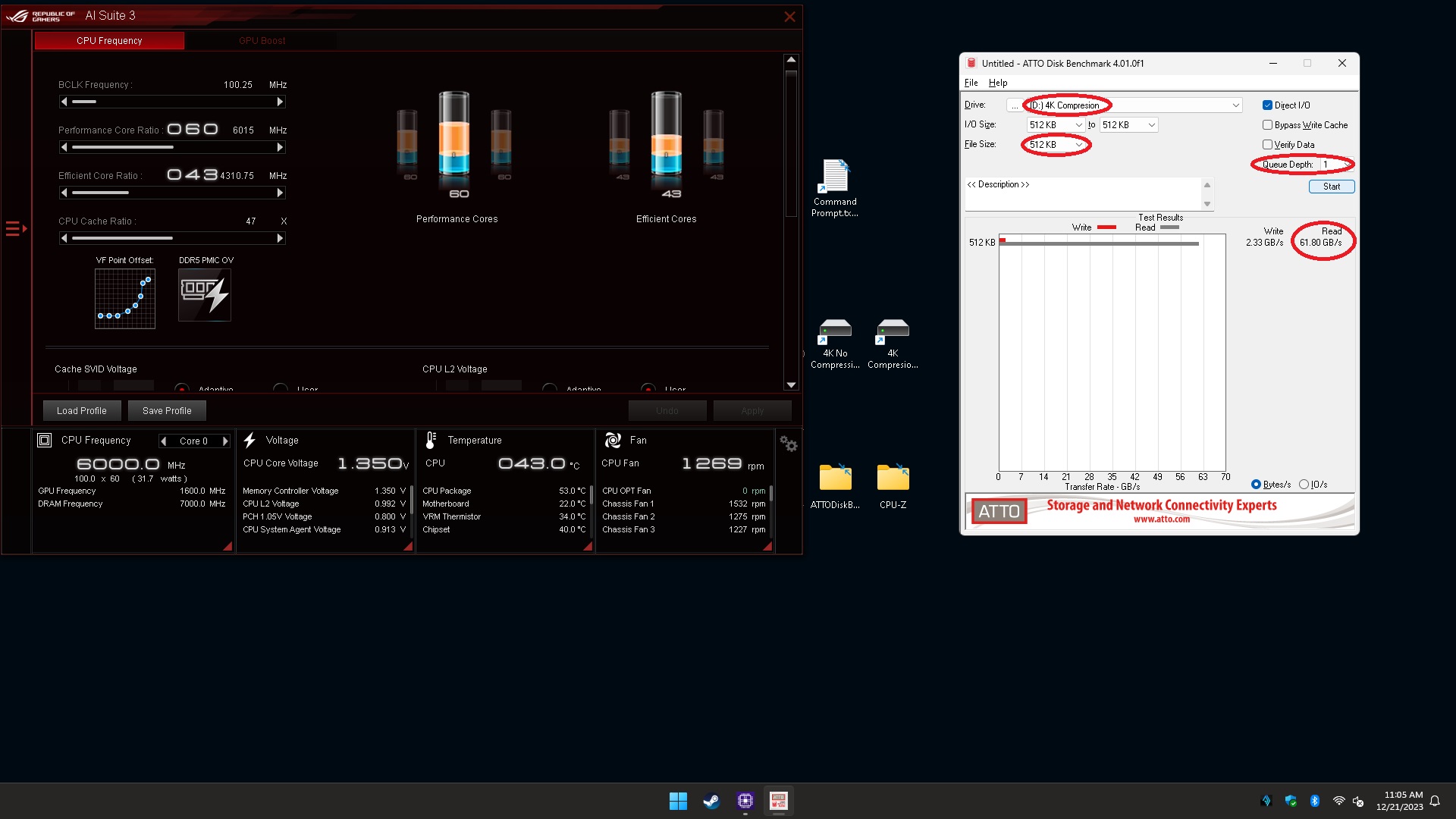The height and width of the screenshot is (819, 1456).
Task: Click the Start benchmark button
Action: (x=1331, y=186)
